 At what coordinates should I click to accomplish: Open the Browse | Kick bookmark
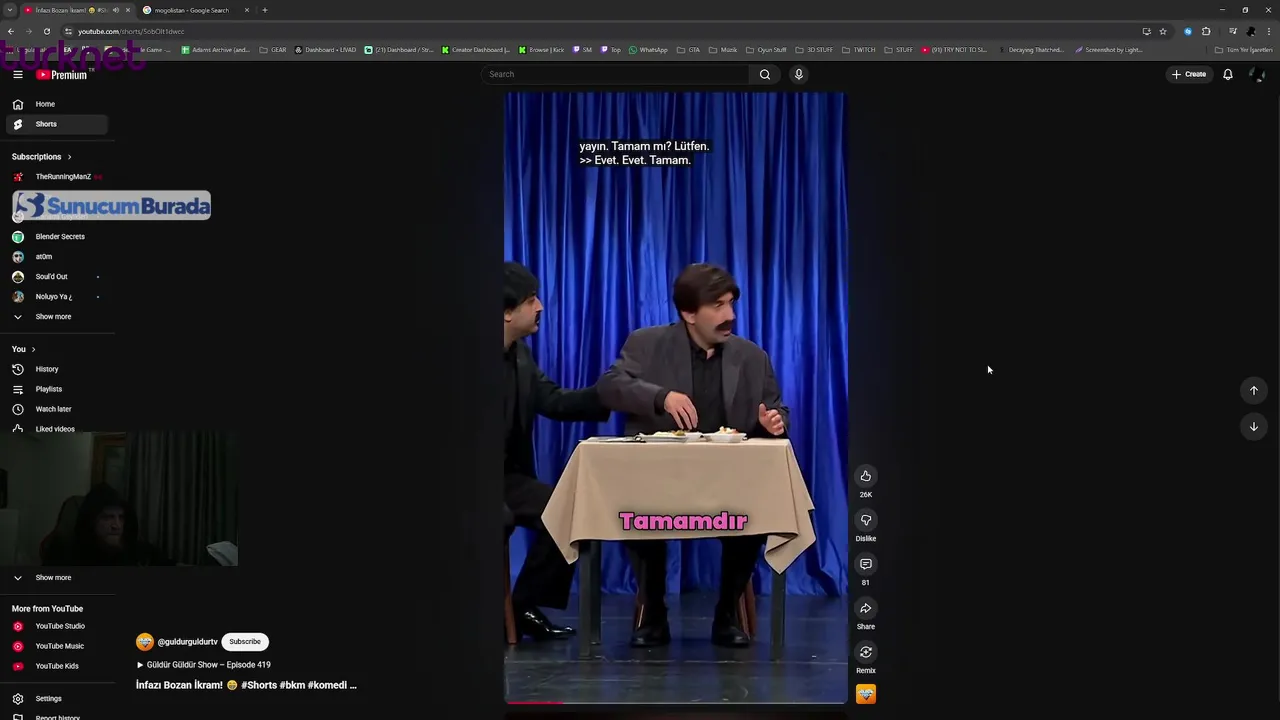pos(541,50)
